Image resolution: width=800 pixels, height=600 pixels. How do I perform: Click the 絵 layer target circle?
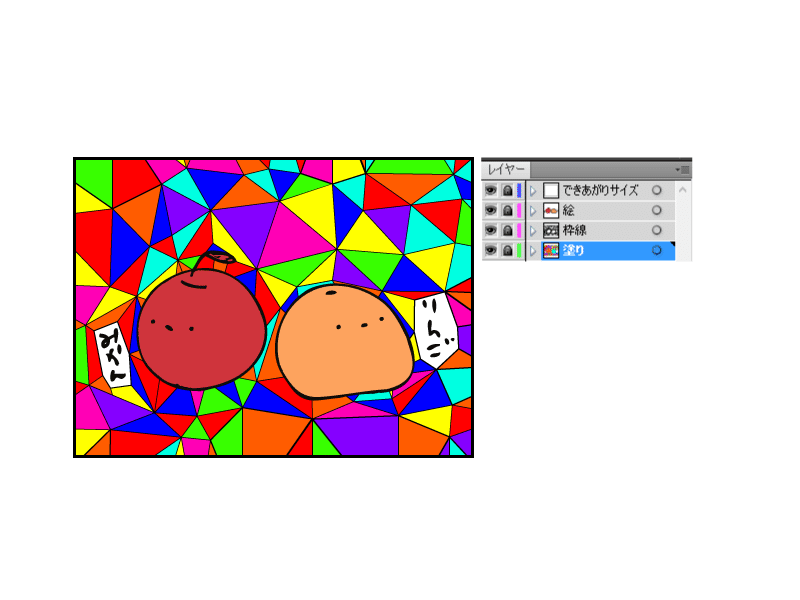(657, 210)
